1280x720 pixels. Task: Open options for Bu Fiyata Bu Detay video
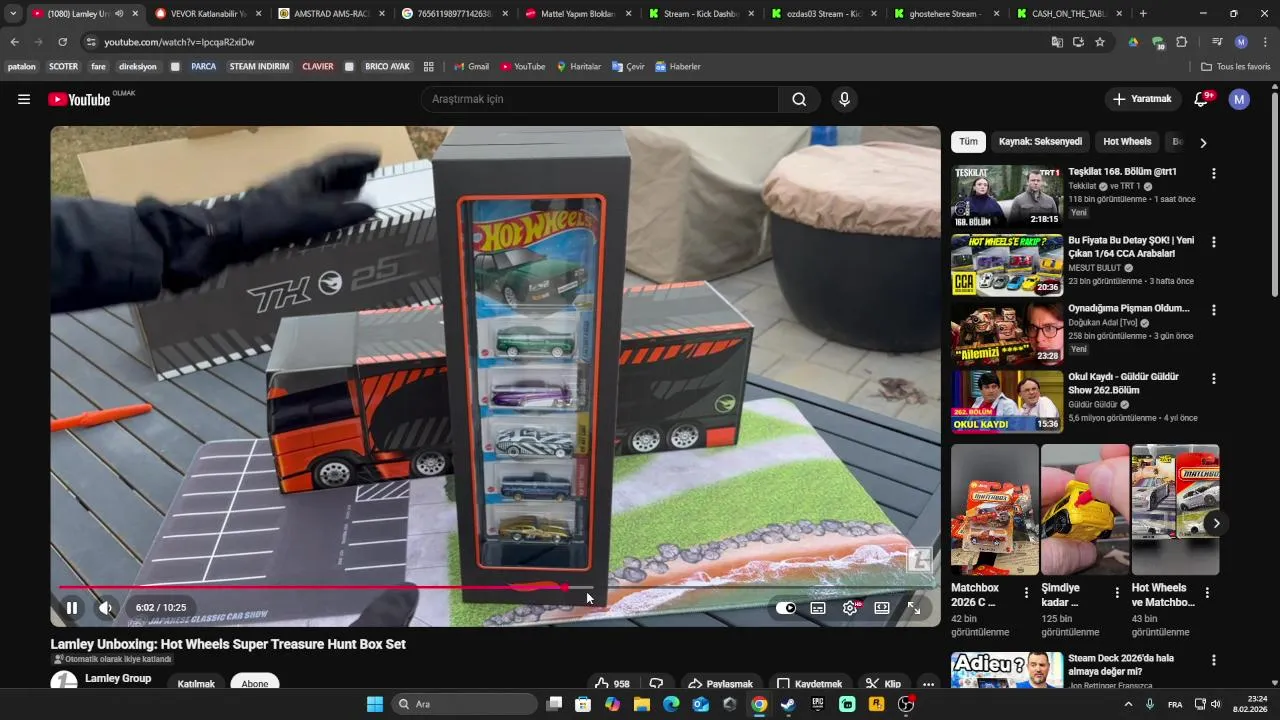coord(1214,242)
